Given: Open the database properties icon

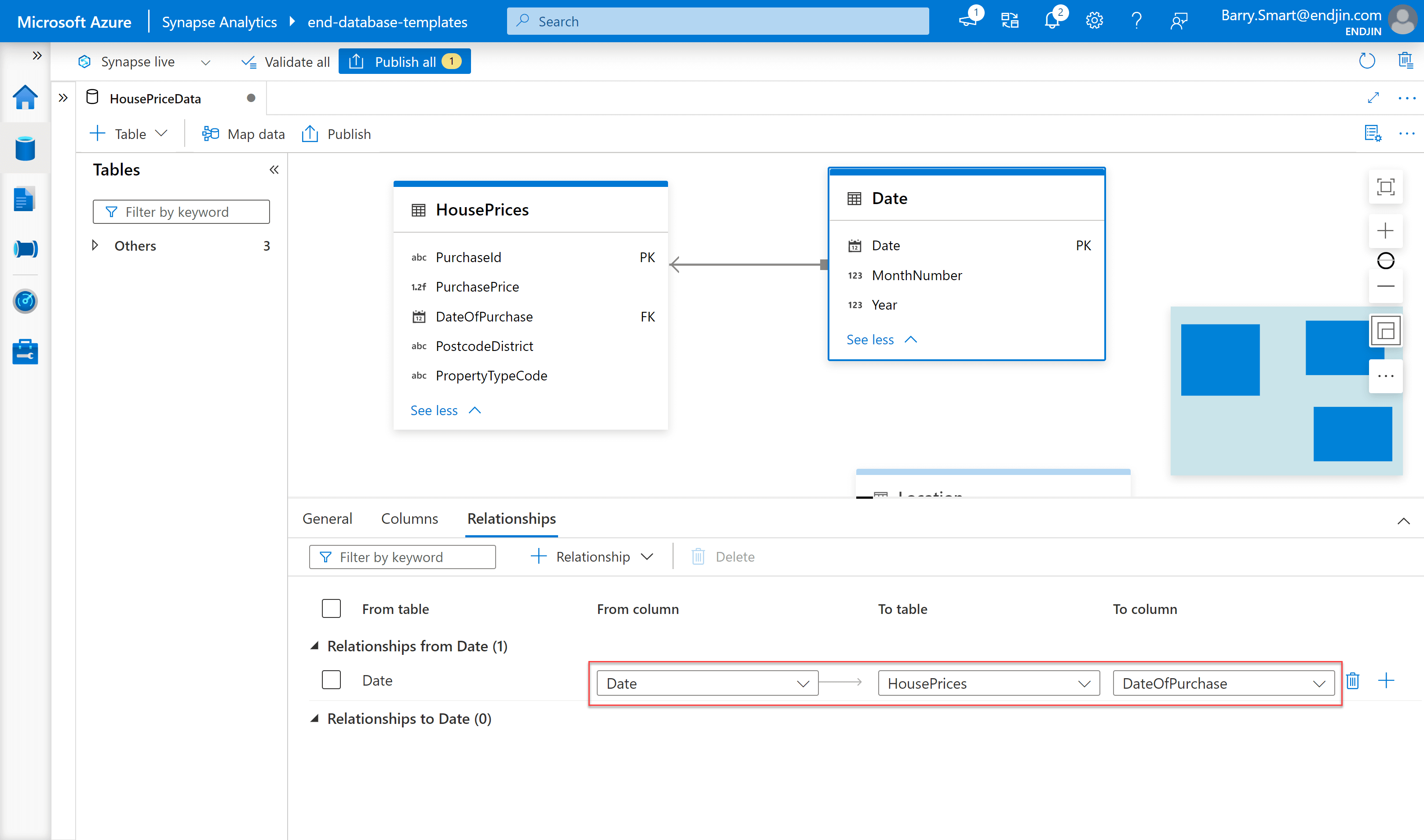Looking at the screenshot, I should click(x=1373, y=134).
